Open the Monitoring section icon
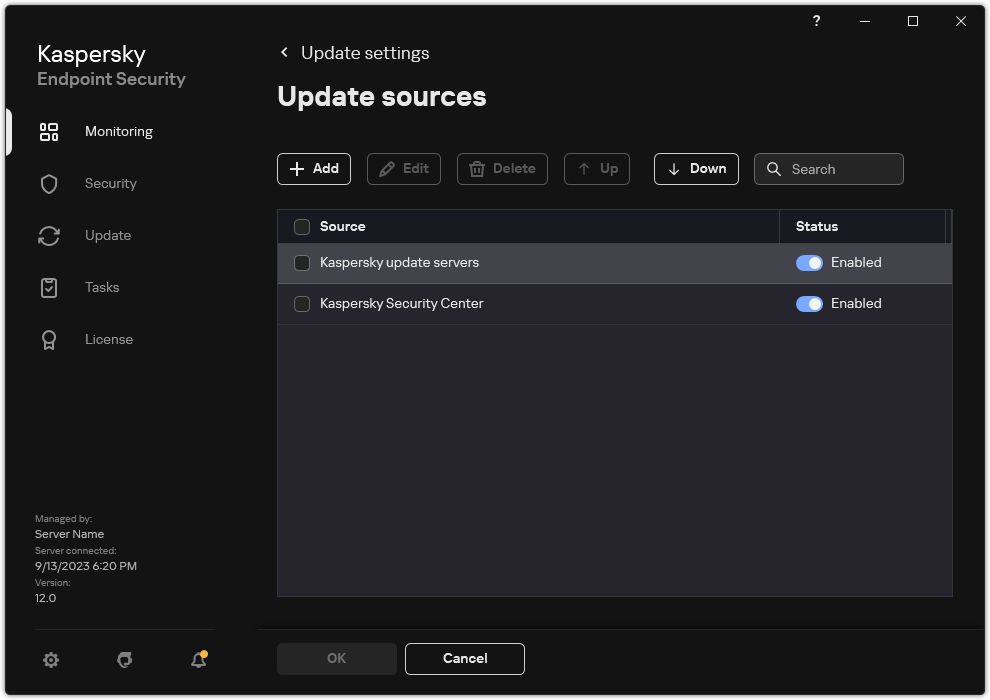 pos(49,131)
